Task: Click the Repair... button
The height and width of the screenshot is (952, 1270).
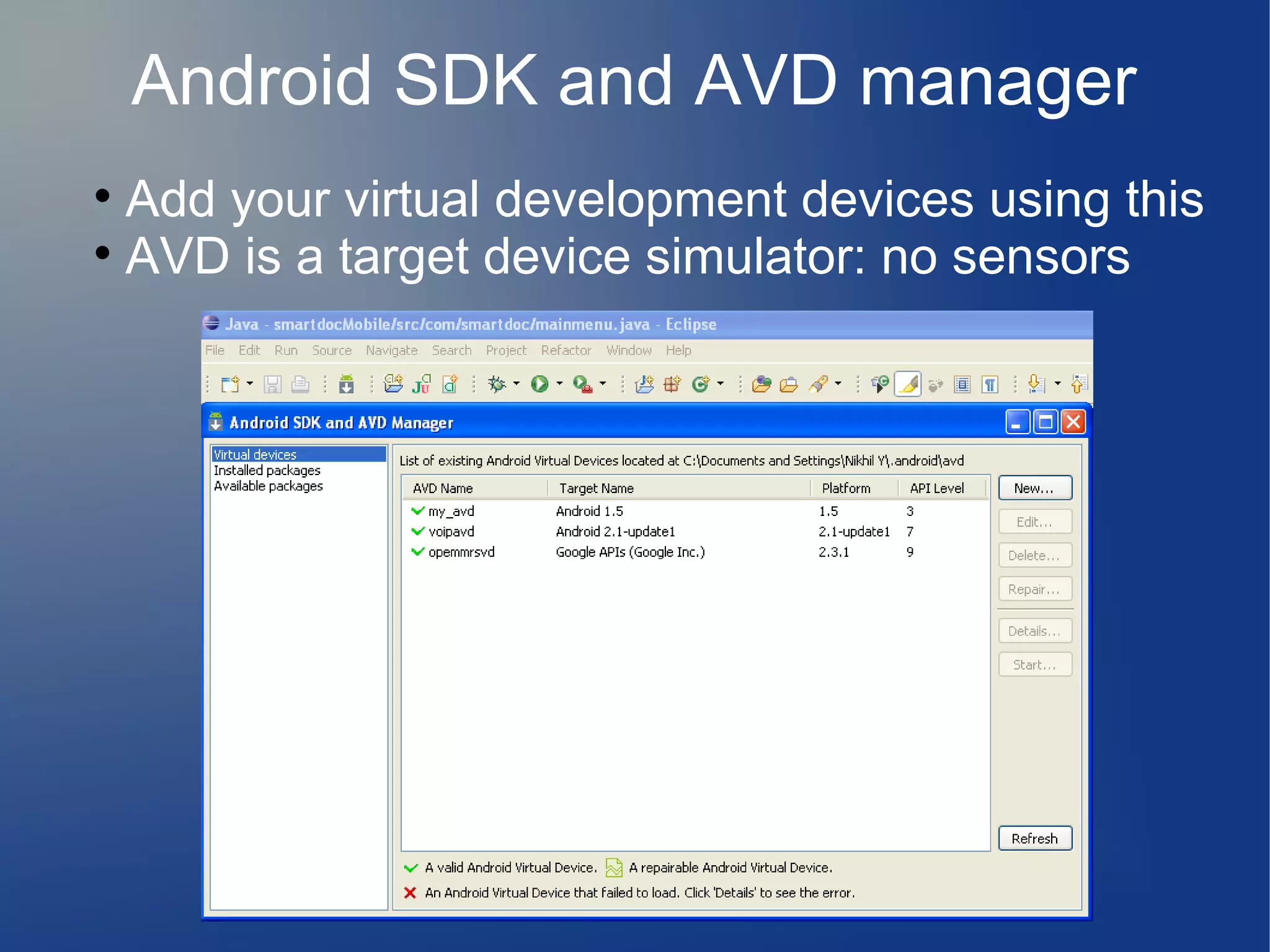Action: [x=1035, y=589]
